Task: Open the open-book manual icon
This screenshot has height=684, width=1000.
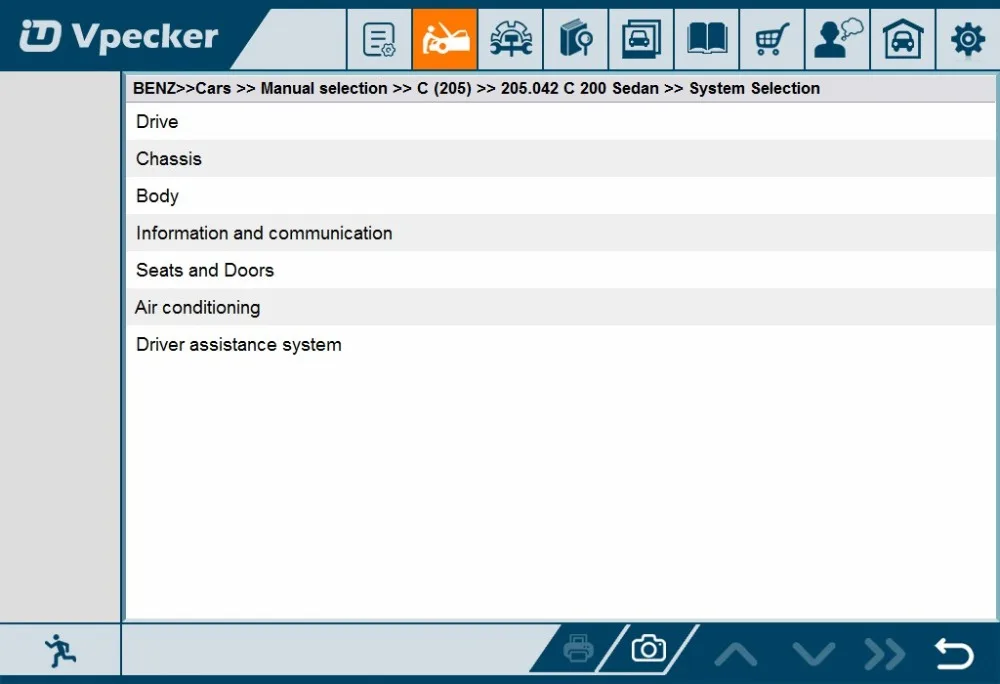Action: [707, 40]
